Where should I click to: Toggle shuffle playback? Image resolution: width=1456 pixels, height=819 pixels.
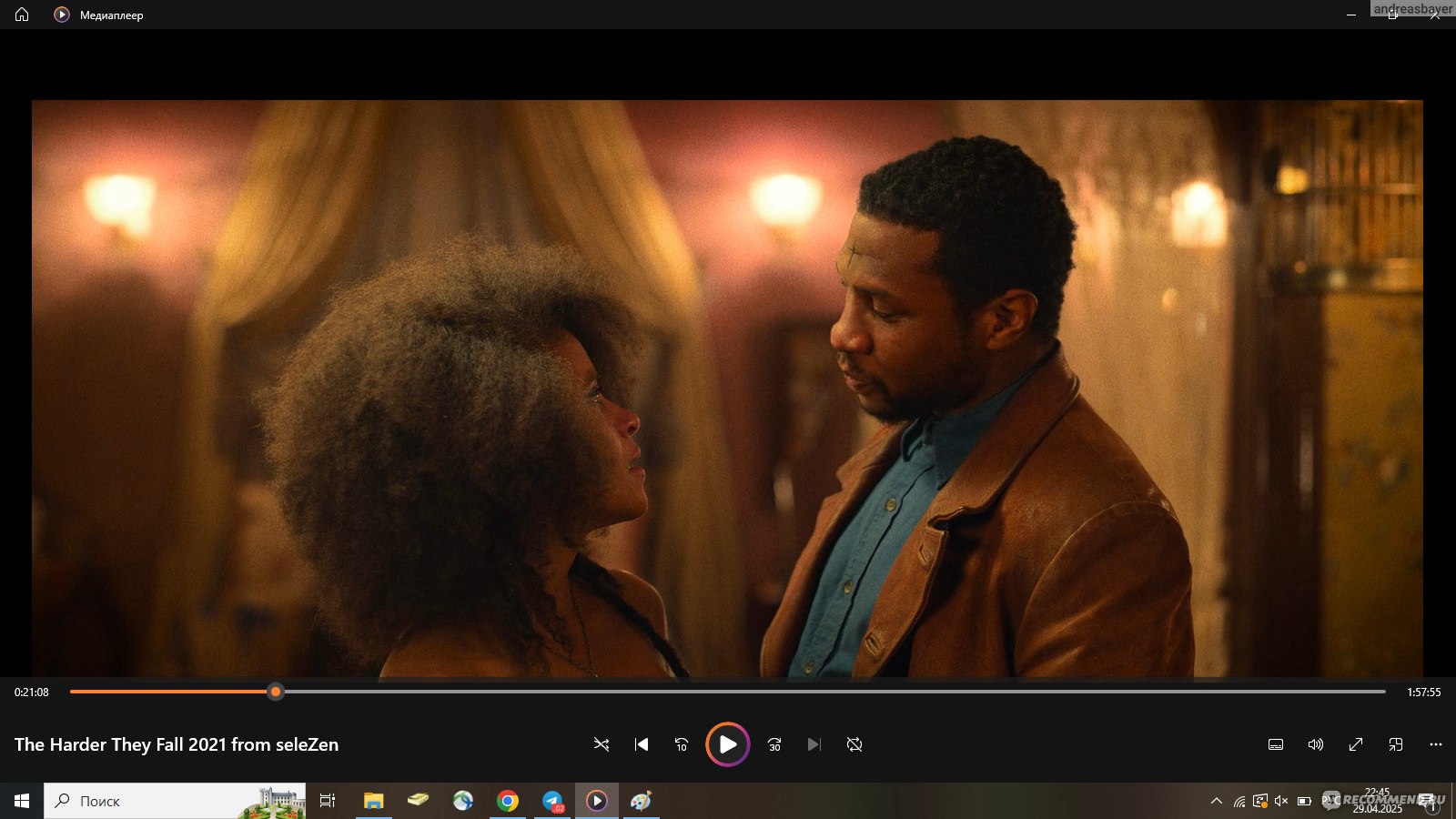coord(602,744)
